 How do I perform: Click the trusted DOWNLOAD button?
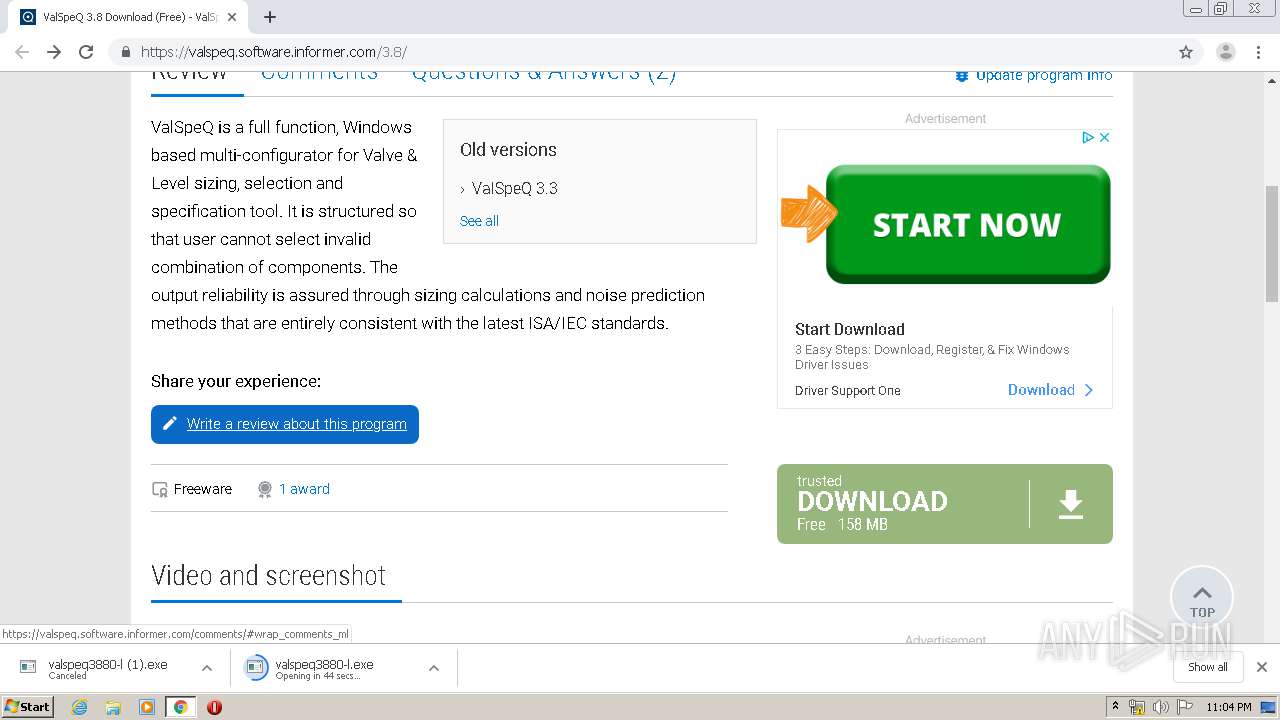944,504
